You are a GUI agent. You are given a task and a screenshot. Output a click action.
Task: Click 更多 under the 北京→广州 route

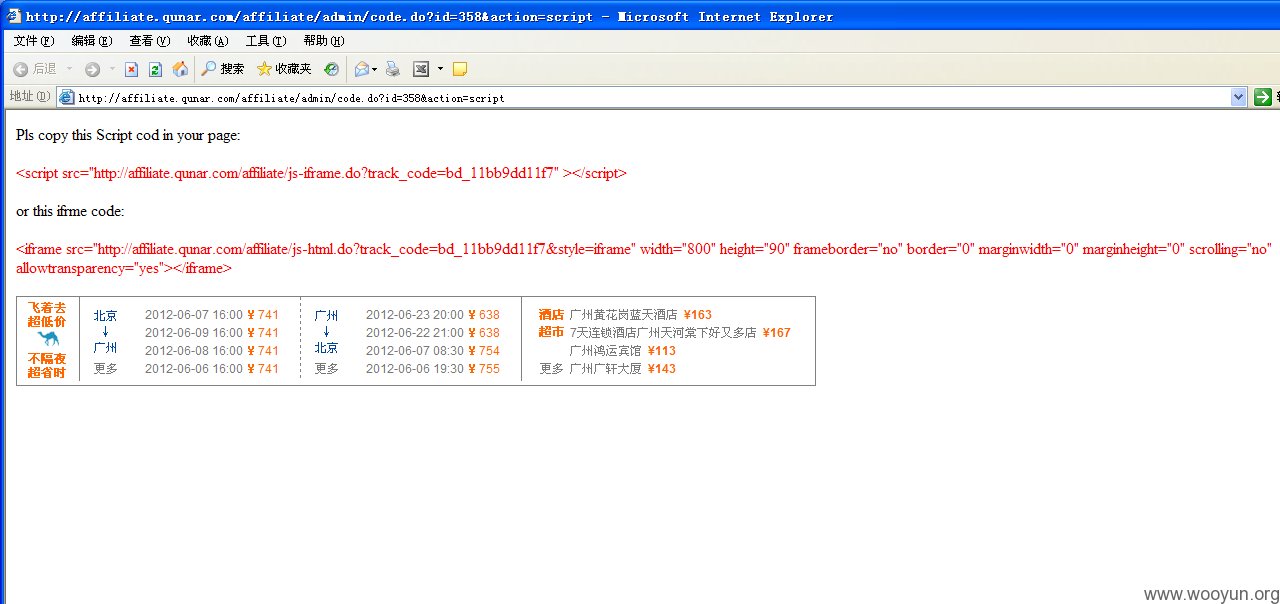[105, 369]
